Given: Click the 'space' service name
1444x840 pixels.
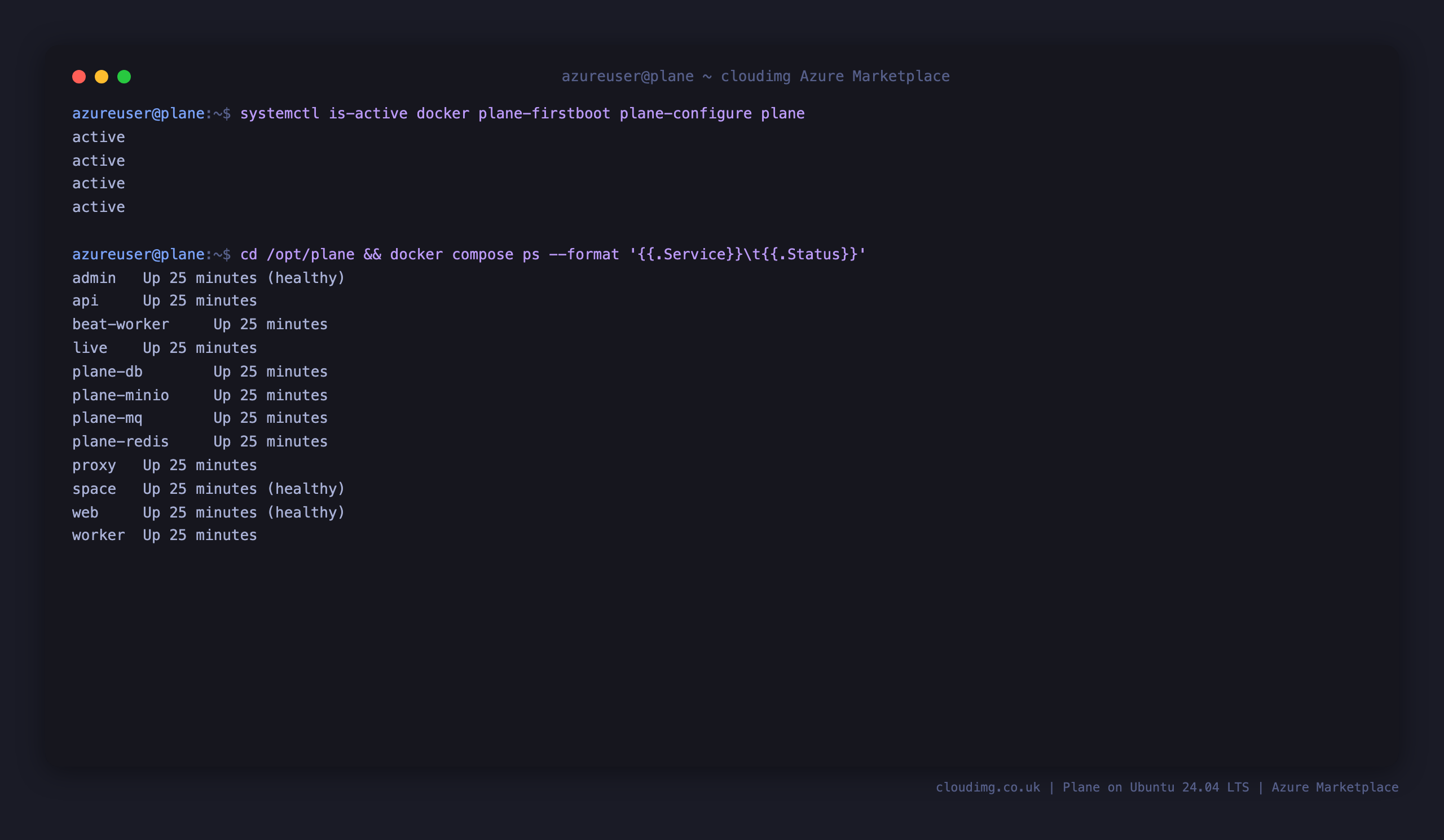Looking at the screenshot, I should click(x=94, y=489).
